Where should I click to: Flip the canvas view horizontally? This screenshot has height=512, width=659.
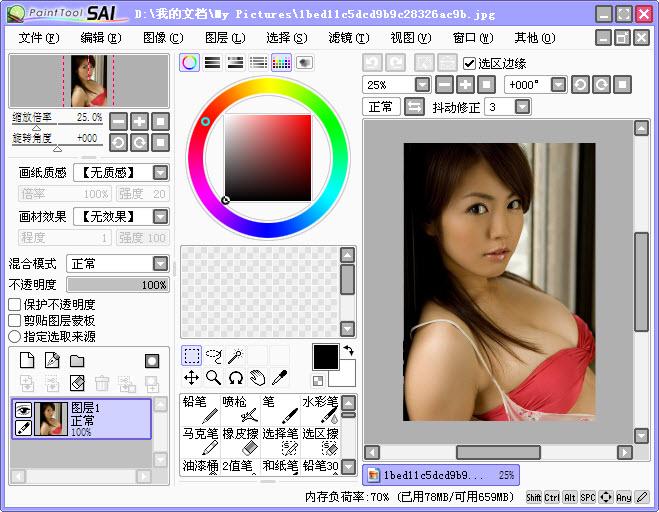click(414, 107)
